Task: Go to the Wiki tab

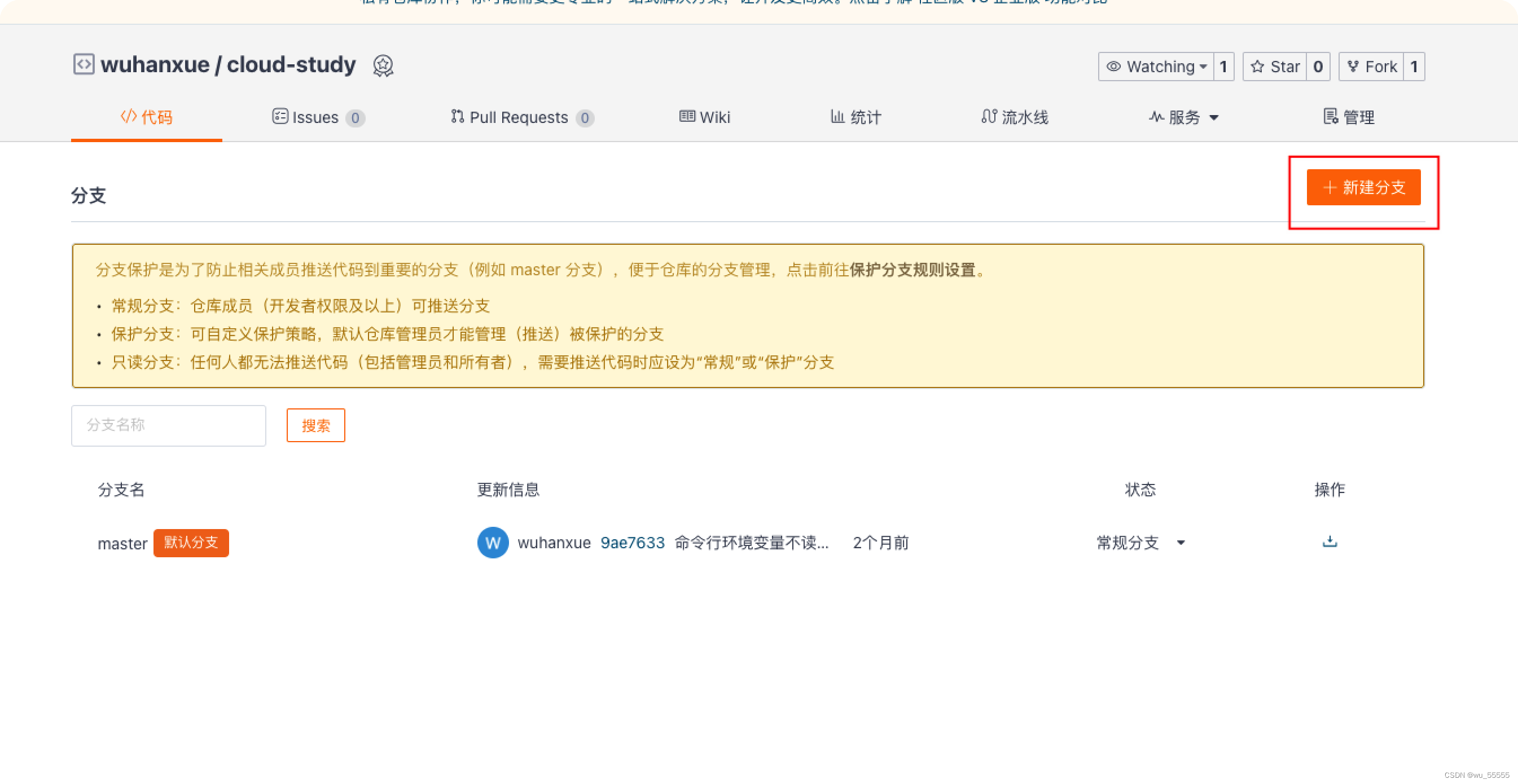Action: pos(705,117)
